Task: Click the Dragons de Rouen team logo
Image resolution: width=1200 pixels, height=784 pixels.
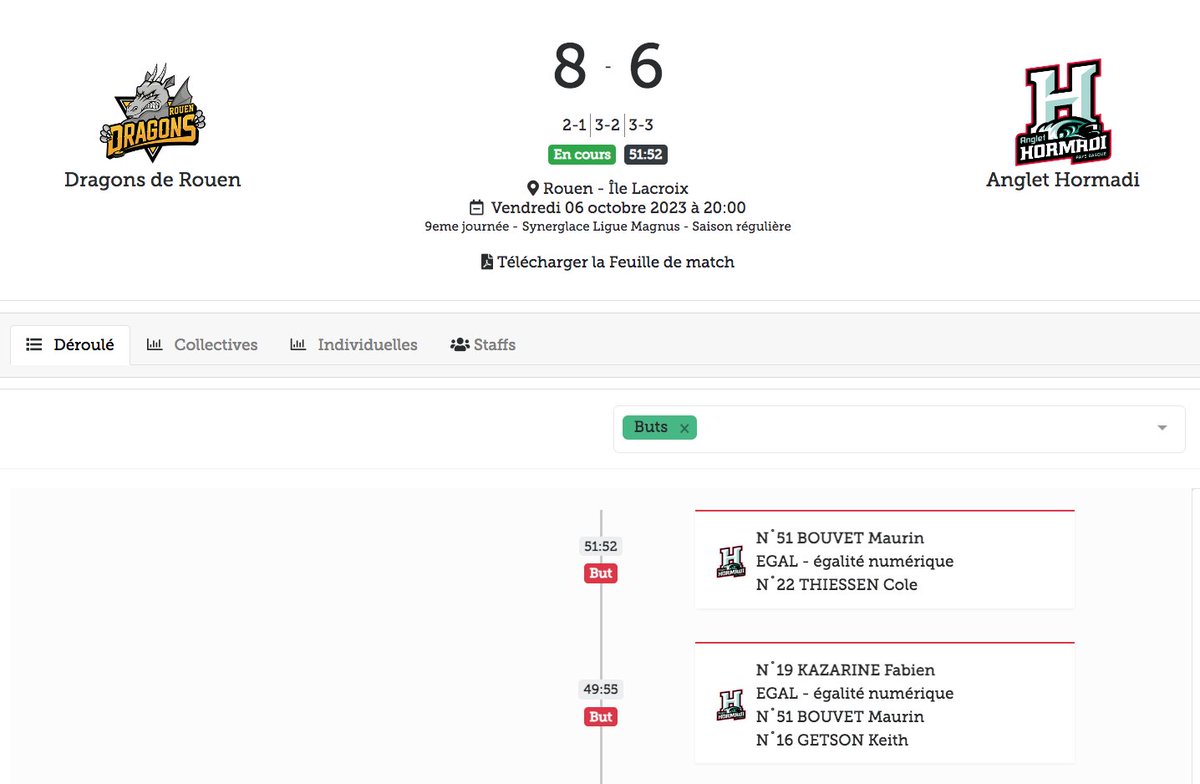Action: point(152,112)
